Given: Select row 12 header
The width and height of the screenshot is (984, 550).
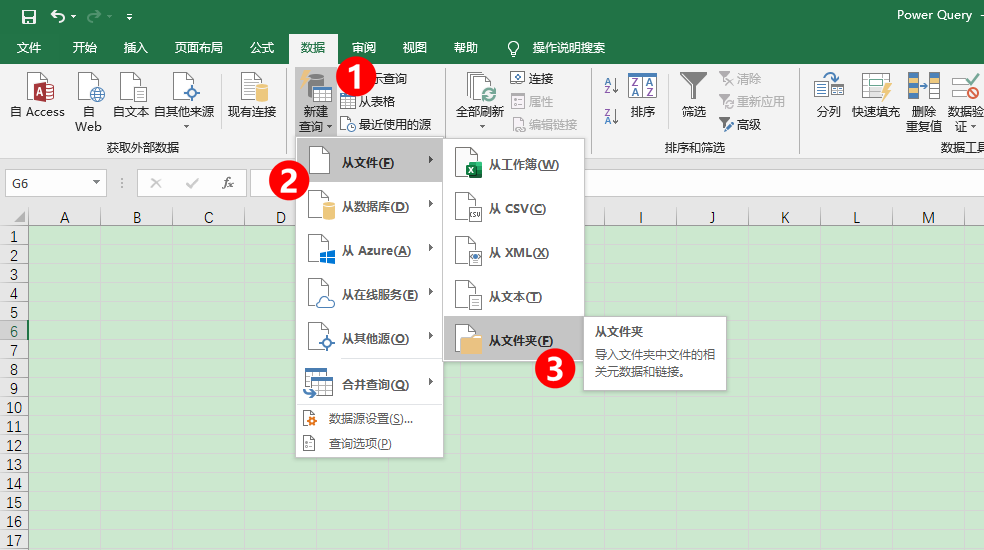Looking at the screenshot, I should [14, 446].
